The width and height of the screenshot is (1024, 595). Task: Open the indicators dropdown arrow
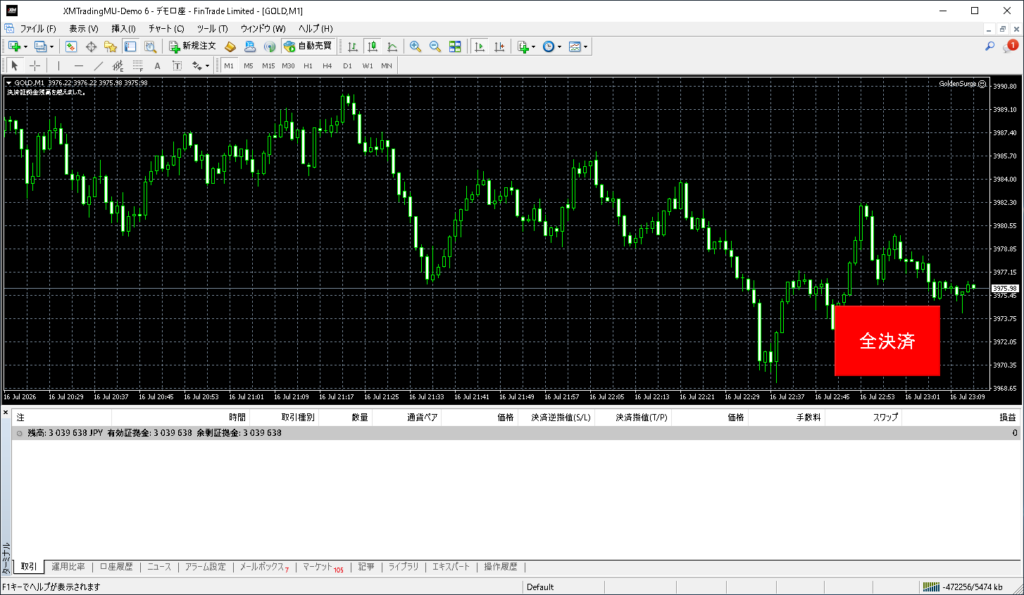click(x=534, y=47)
